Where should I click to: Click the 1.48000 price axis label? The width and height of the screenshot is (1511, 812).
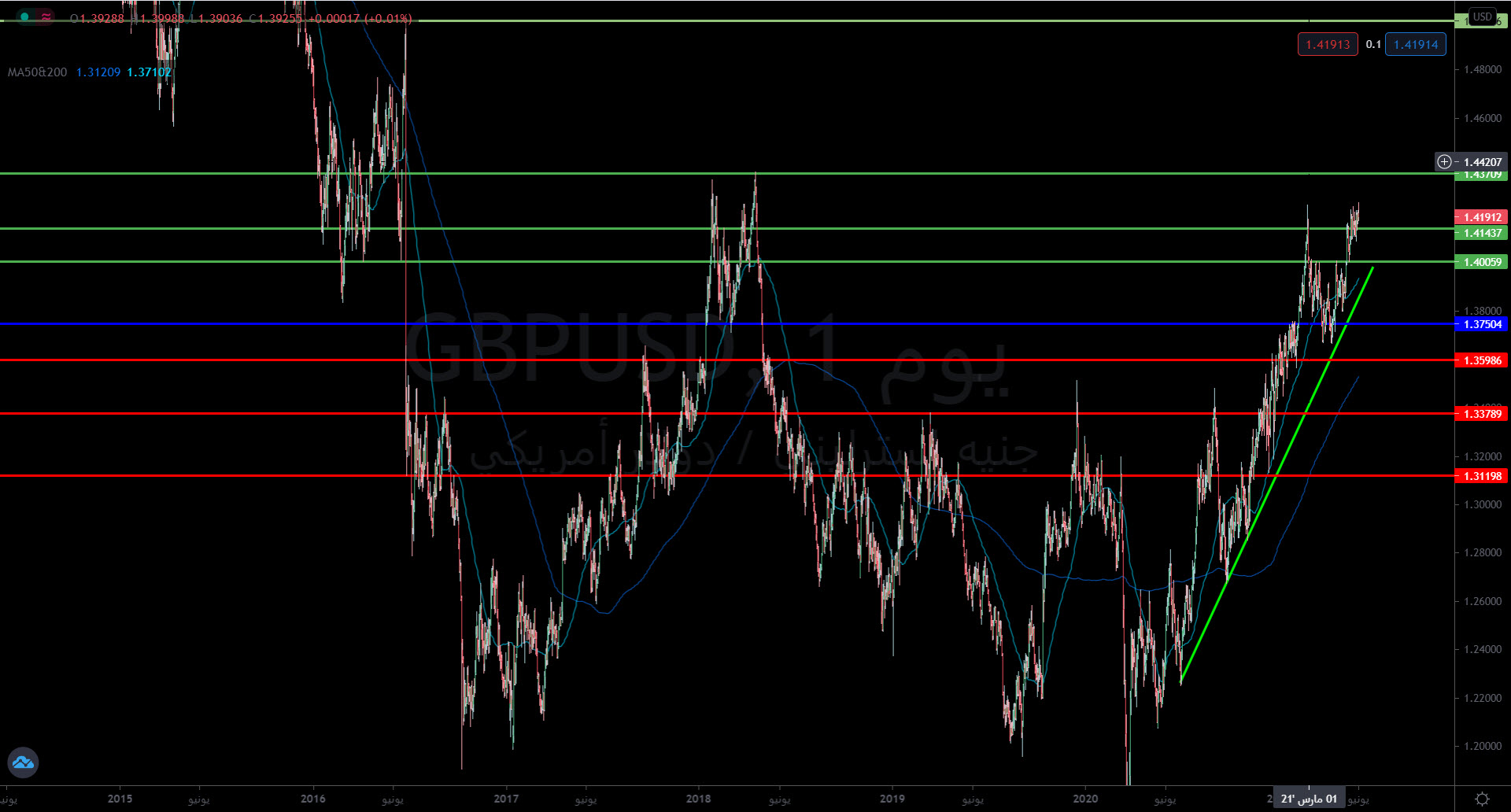[1483, 70]
